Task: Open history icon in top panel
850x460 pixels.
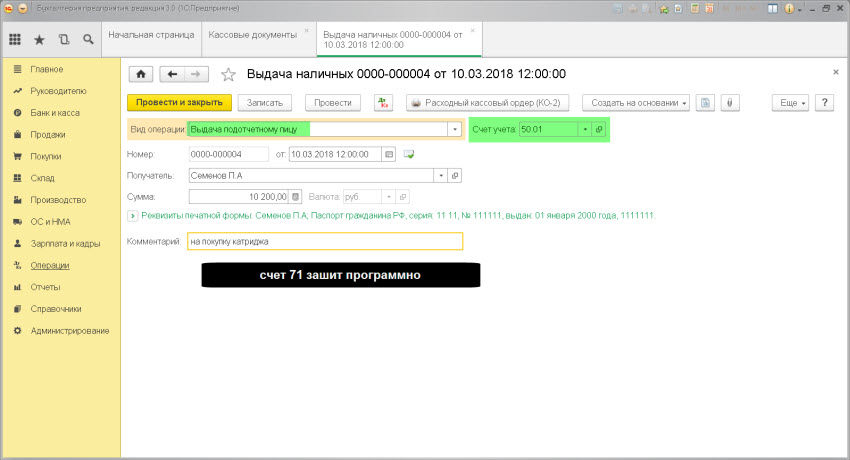Action: tap(64, 40)
